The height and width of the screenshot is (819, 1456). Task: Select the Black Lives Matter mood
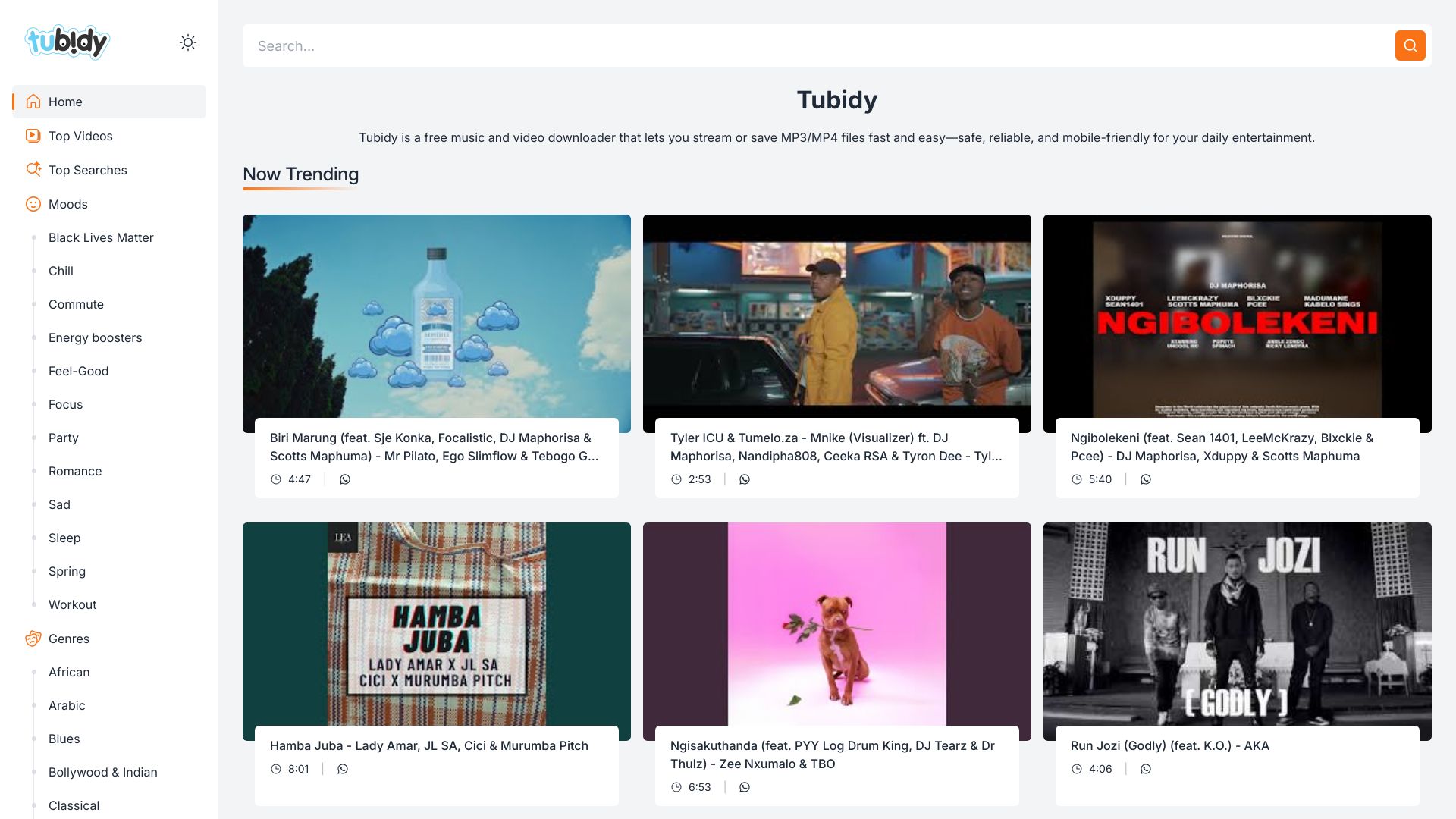pyautogui.click(x=101, y=237)
